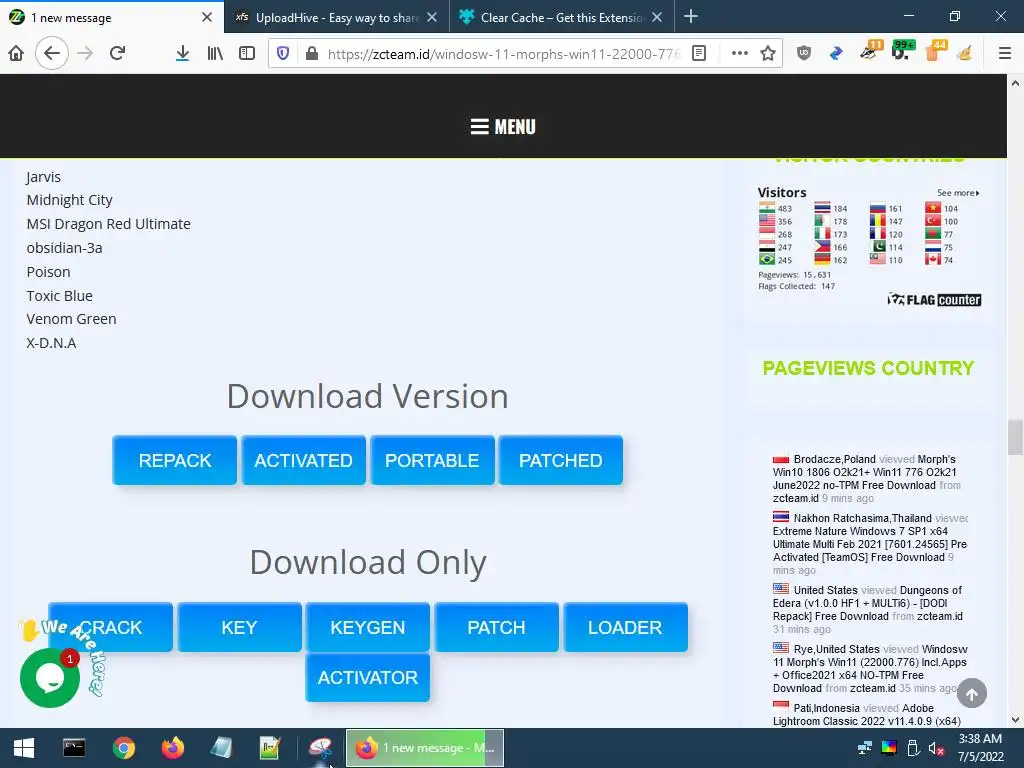The width and height of the screenshot is (1024, 768).
Task: Open tracking protection shield in address bar
Action: point(283,54)
